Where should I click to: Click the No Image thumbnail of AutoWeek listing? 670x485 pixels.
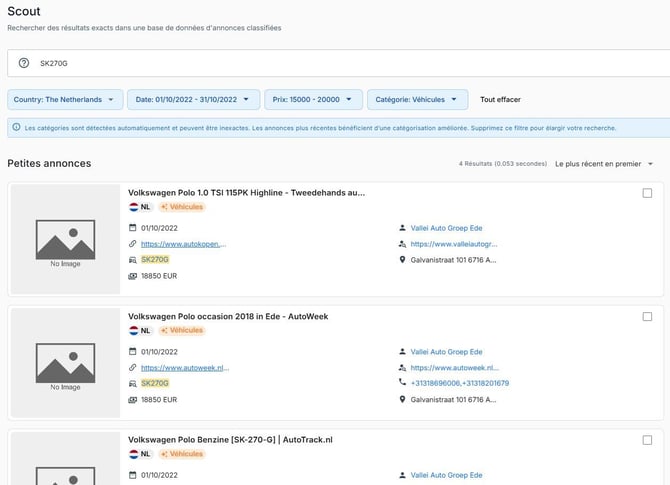(x=65, y=363)
